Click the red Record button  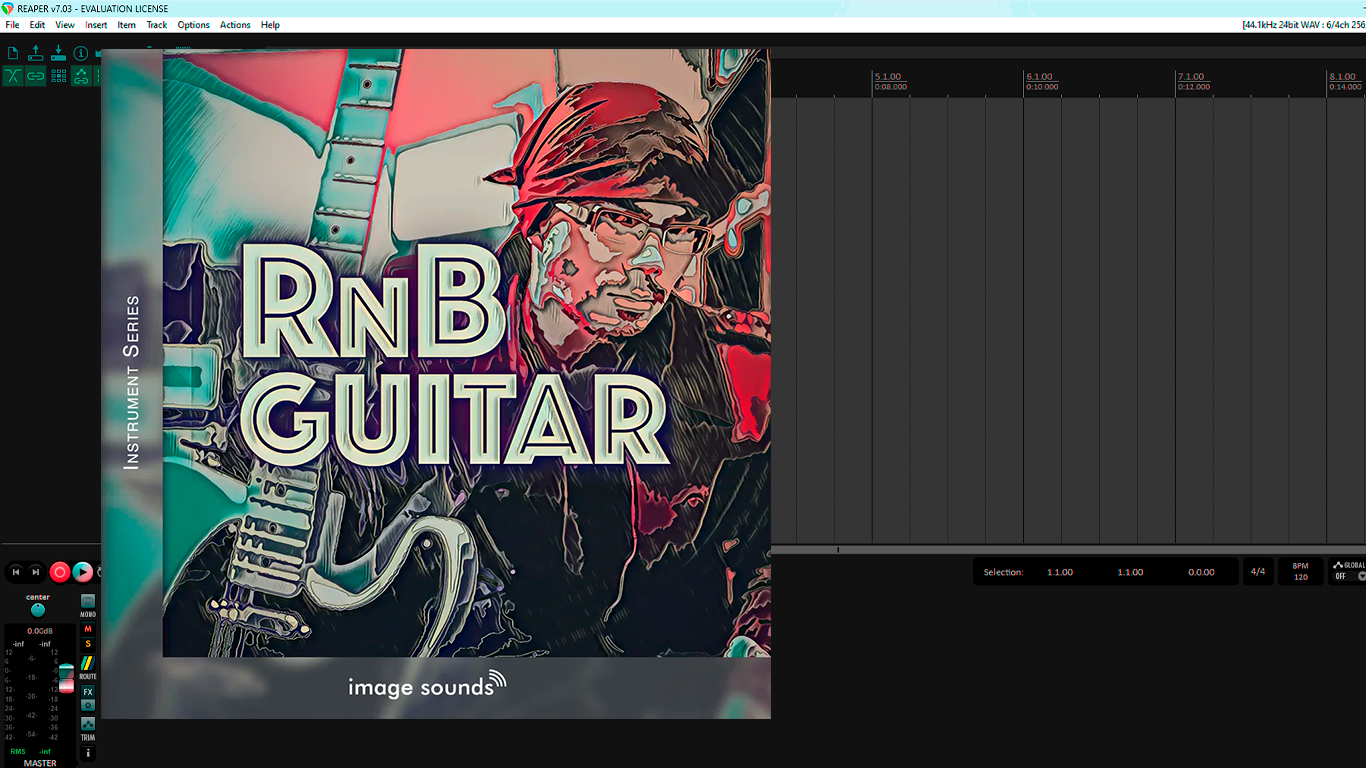coord(60,572)
